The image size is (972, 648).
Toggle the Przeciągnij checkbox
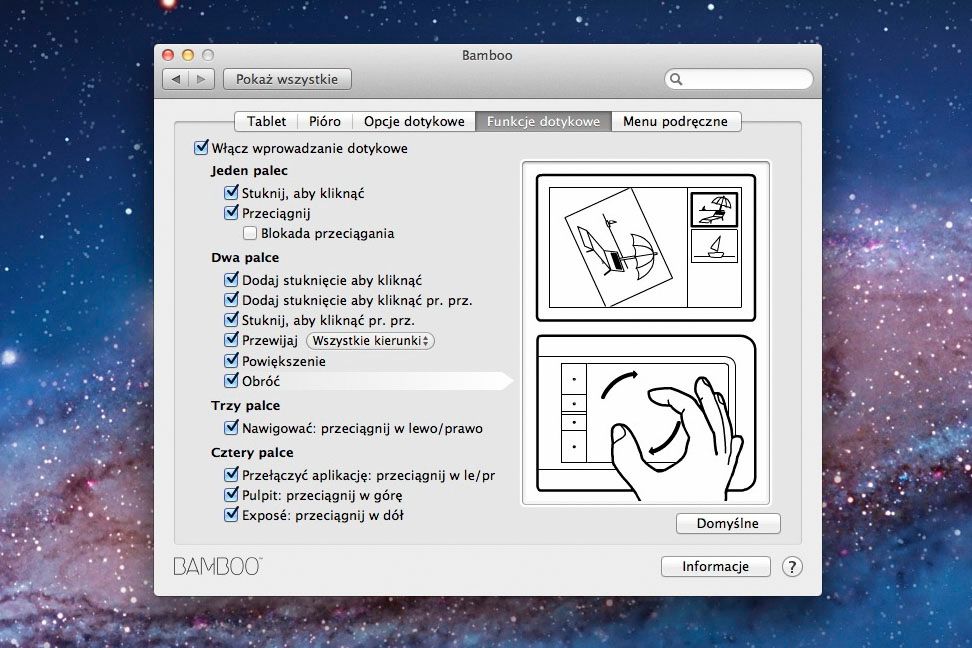(x=231, y=213)
